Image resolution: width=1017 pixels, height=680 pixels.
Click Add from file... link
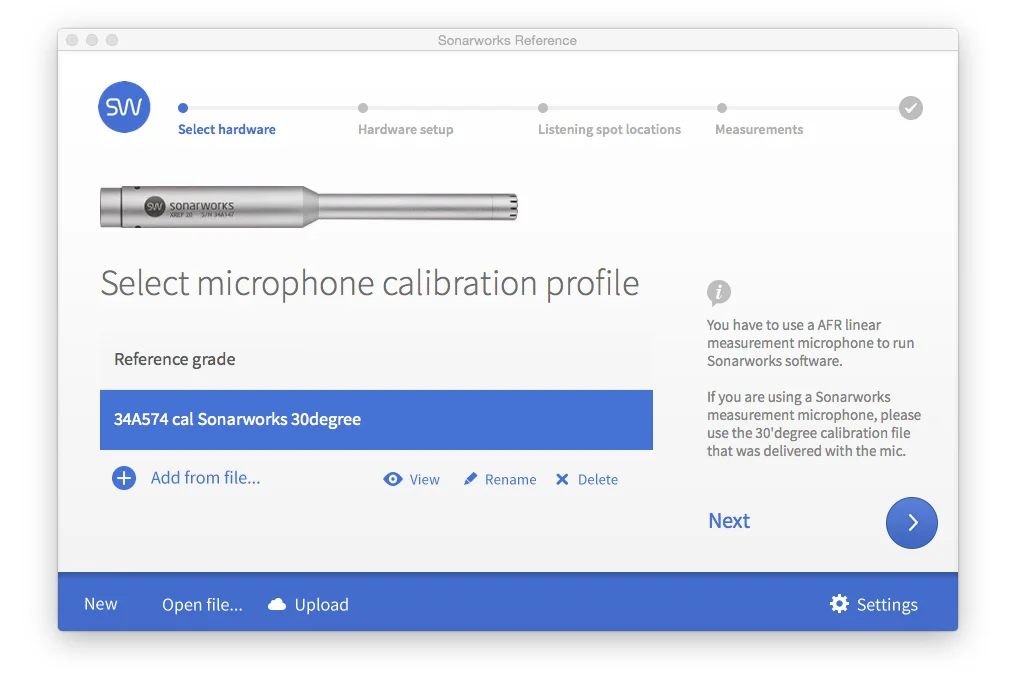click(x=206, y=478)
